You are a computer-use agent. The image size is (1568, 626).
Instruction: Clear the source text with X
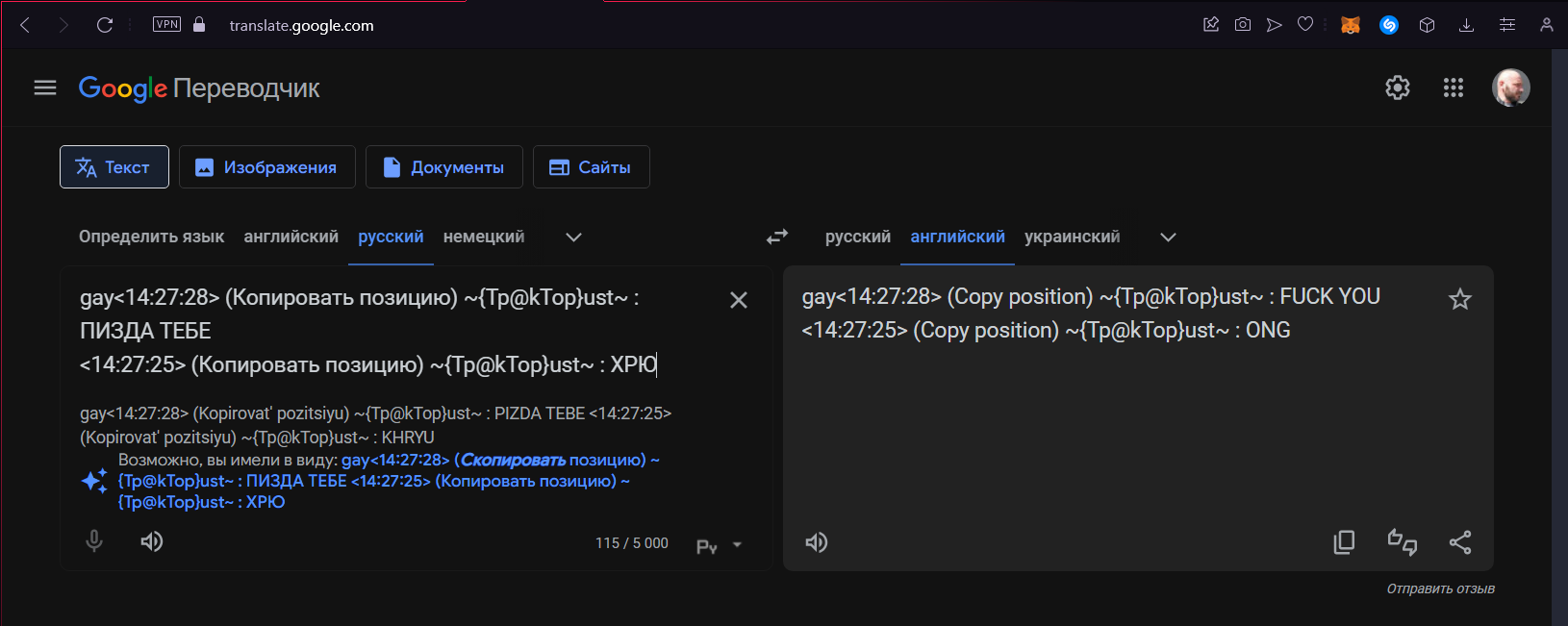pyautogui.click(x=739, y=300)
